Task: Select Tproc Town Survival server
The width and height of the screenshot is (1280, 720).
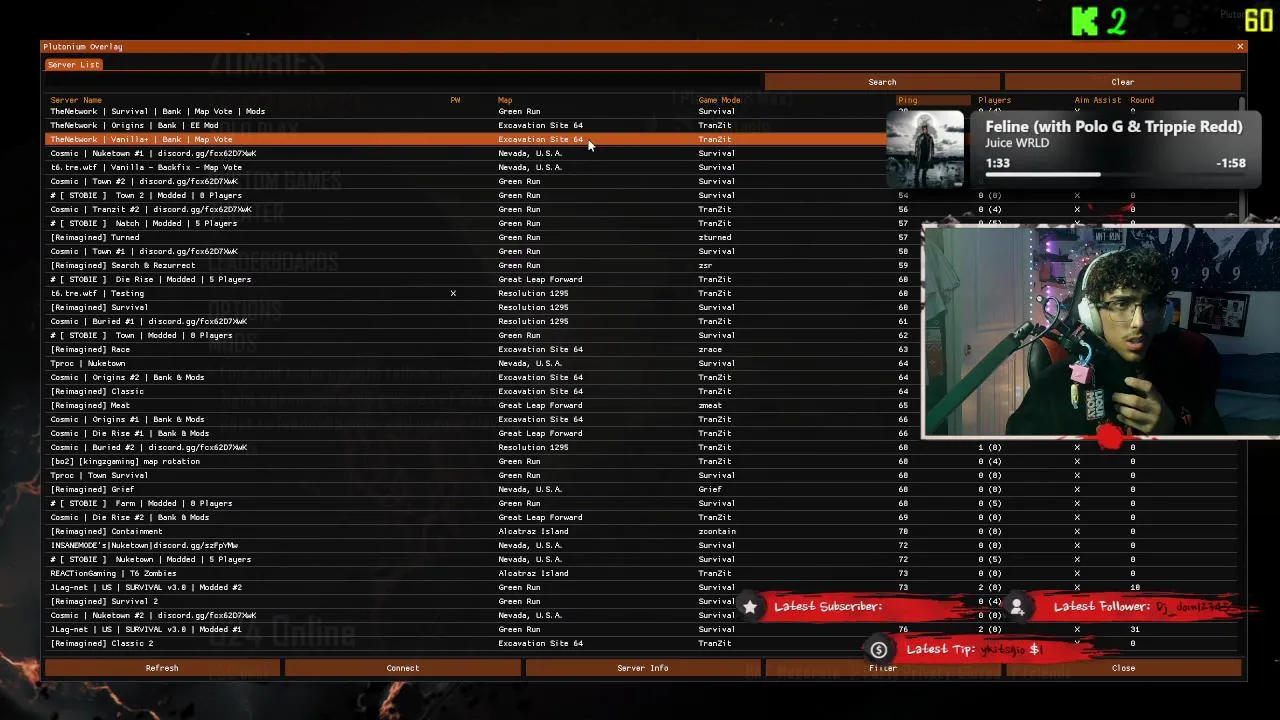Action: click(x=641, y=475)
